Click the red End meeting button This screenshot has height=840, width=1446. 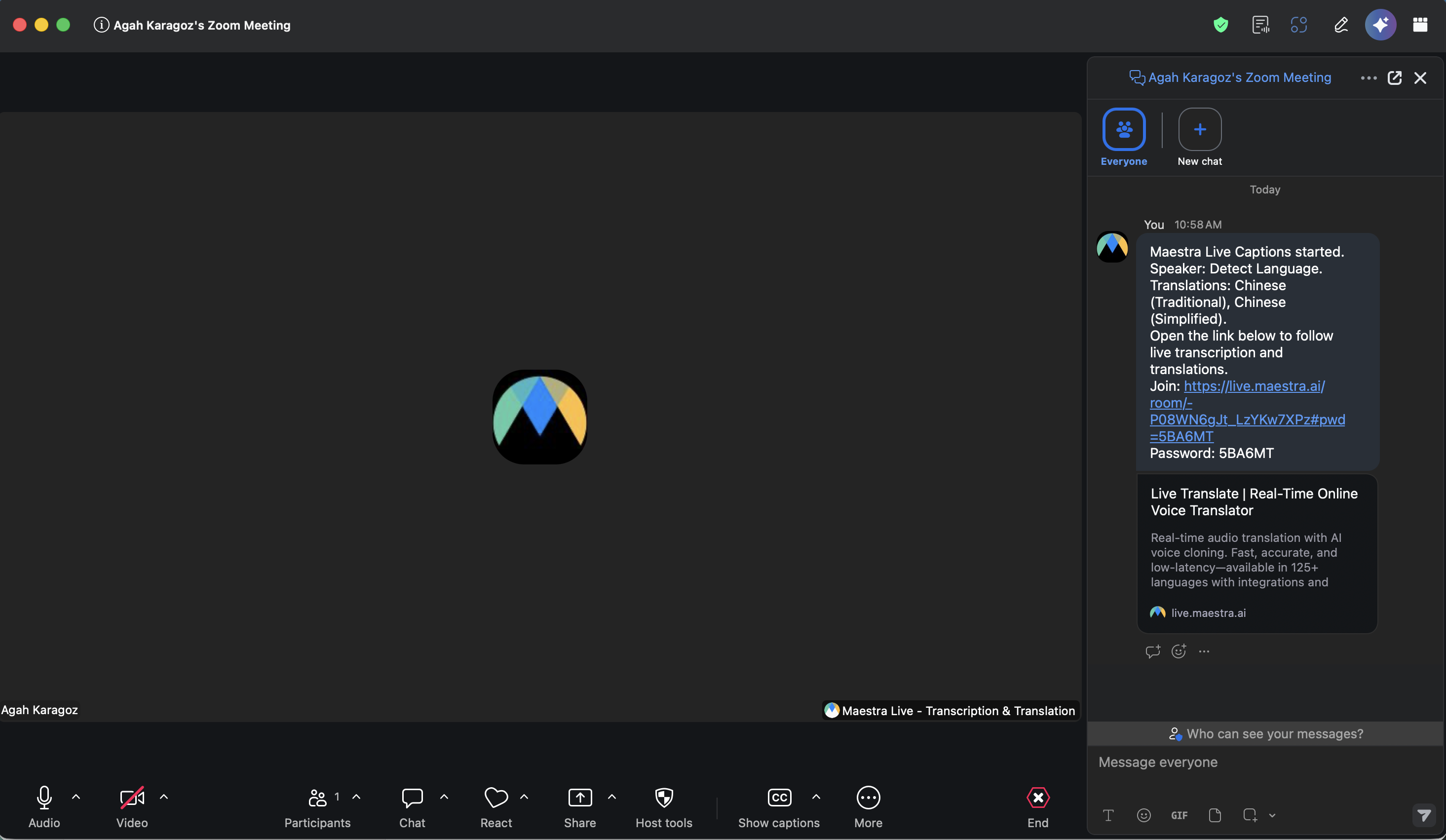click(x=1037, y=807)
